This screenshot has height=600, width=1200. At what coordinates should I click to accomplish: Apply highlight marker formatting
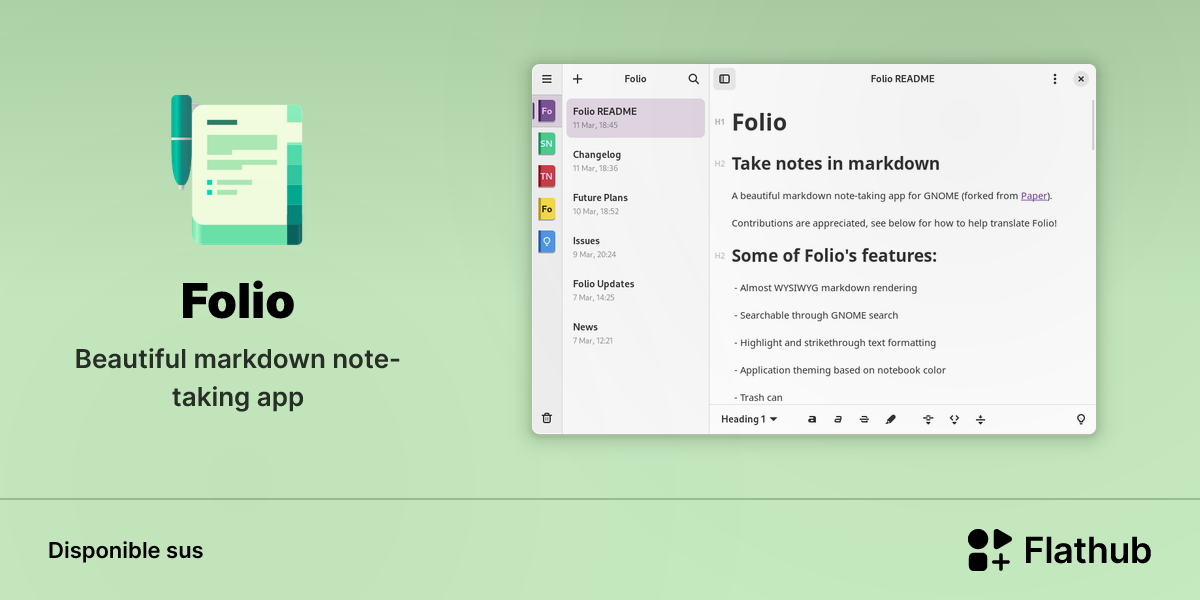891,419
